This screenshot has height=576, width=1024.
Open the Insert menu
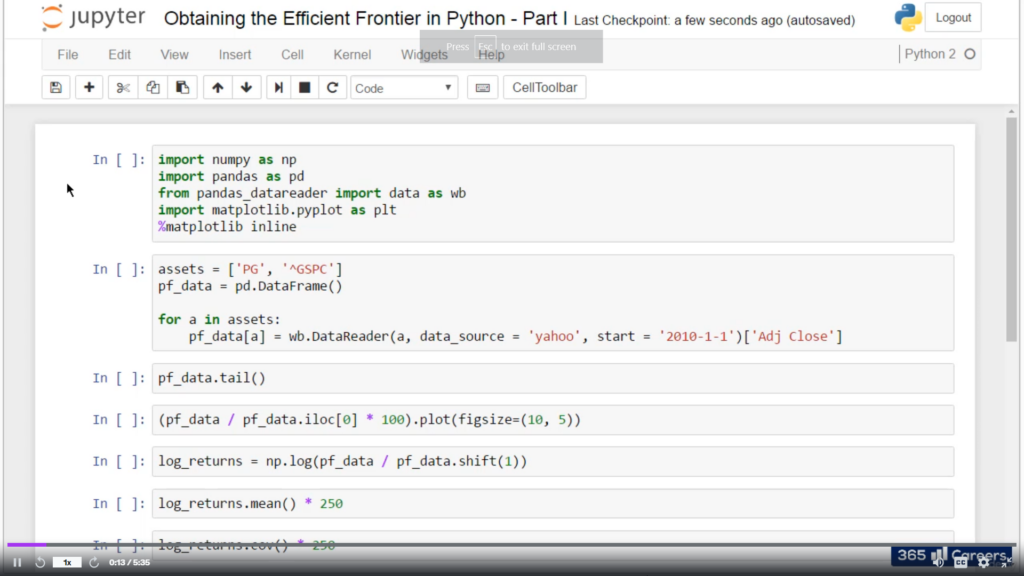[235, 55]
